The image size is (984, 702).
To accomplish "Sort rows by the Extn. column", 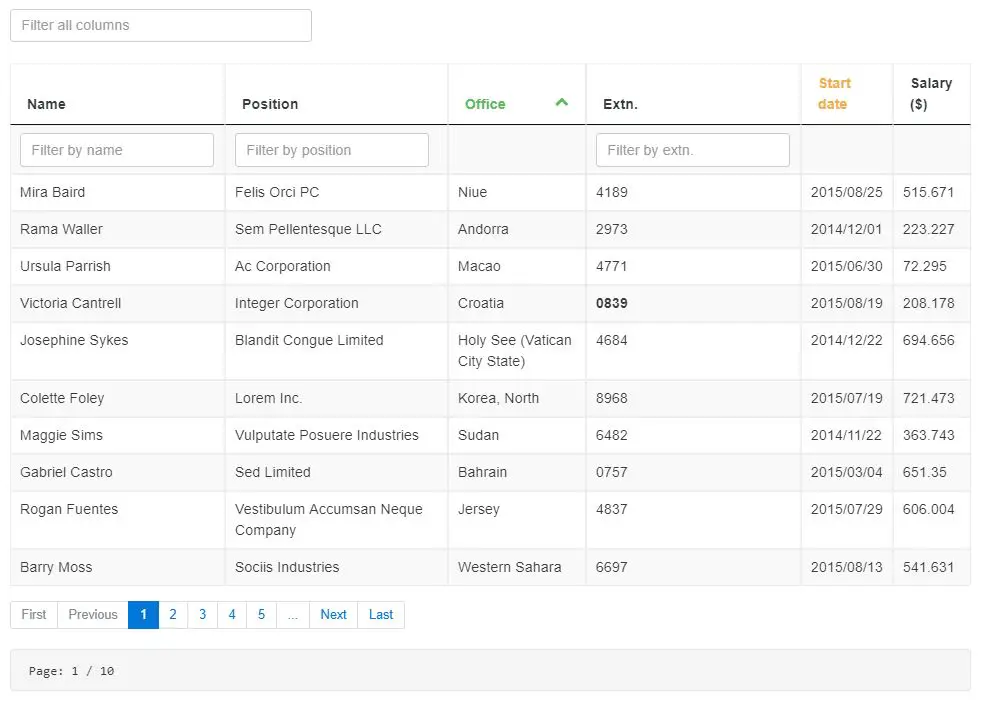I will [x=621, y=103].
